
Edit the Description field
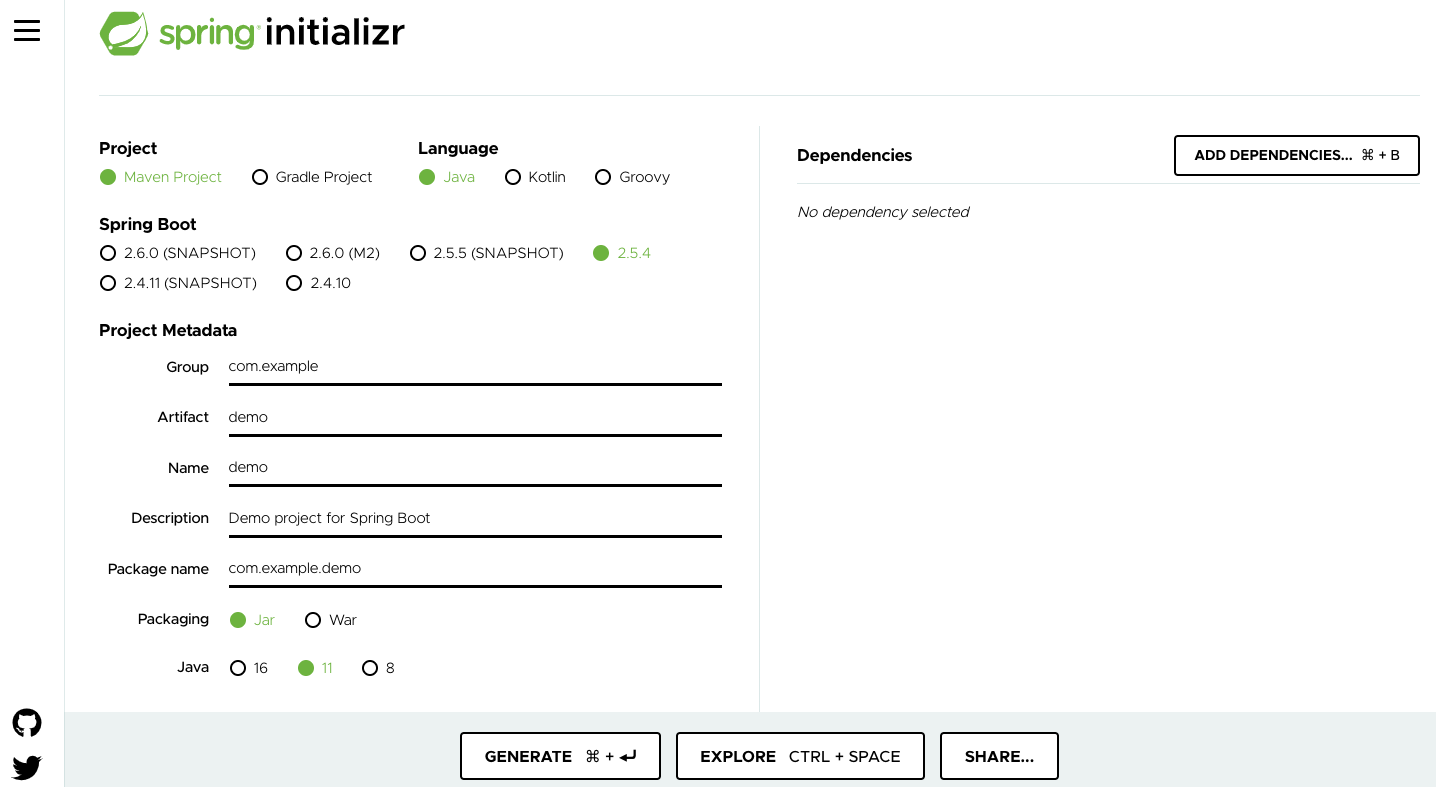pos(474,518)
